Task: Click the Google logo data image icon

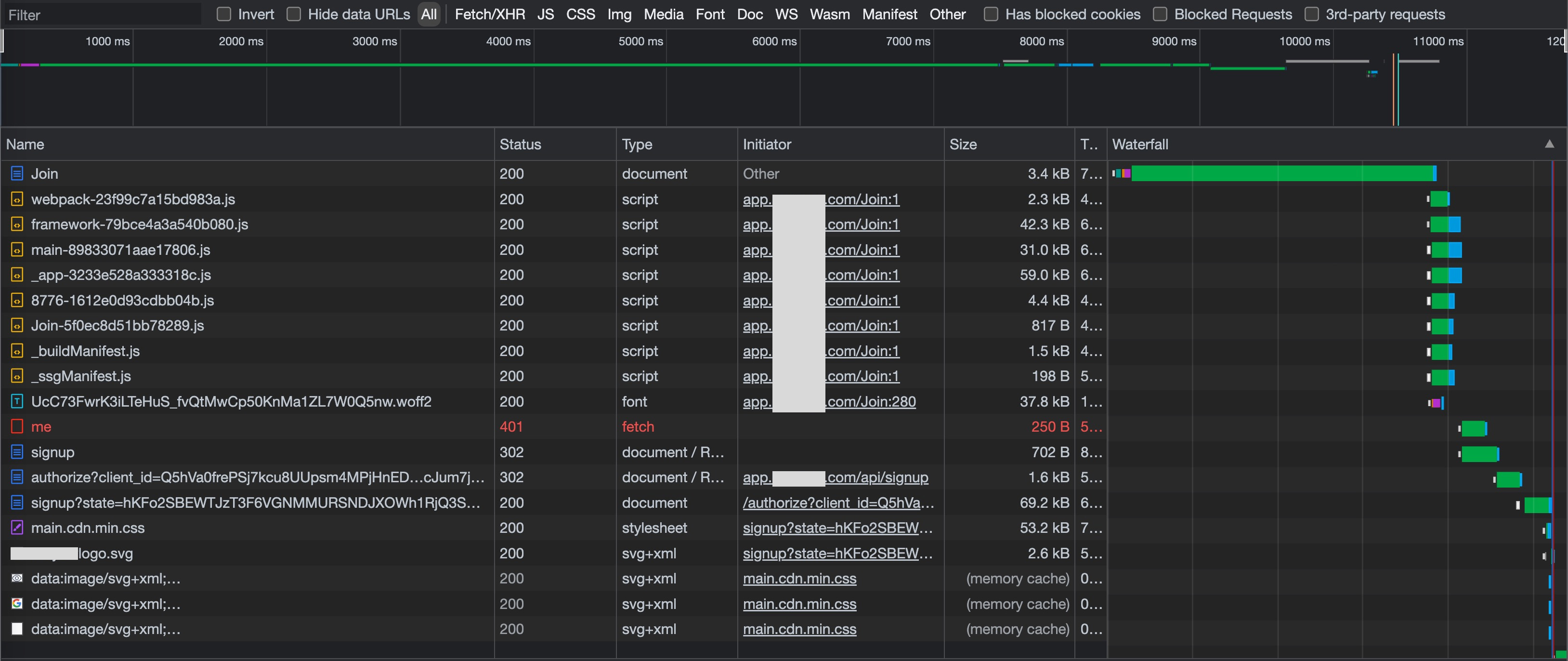Action: [x=17, y=604]
